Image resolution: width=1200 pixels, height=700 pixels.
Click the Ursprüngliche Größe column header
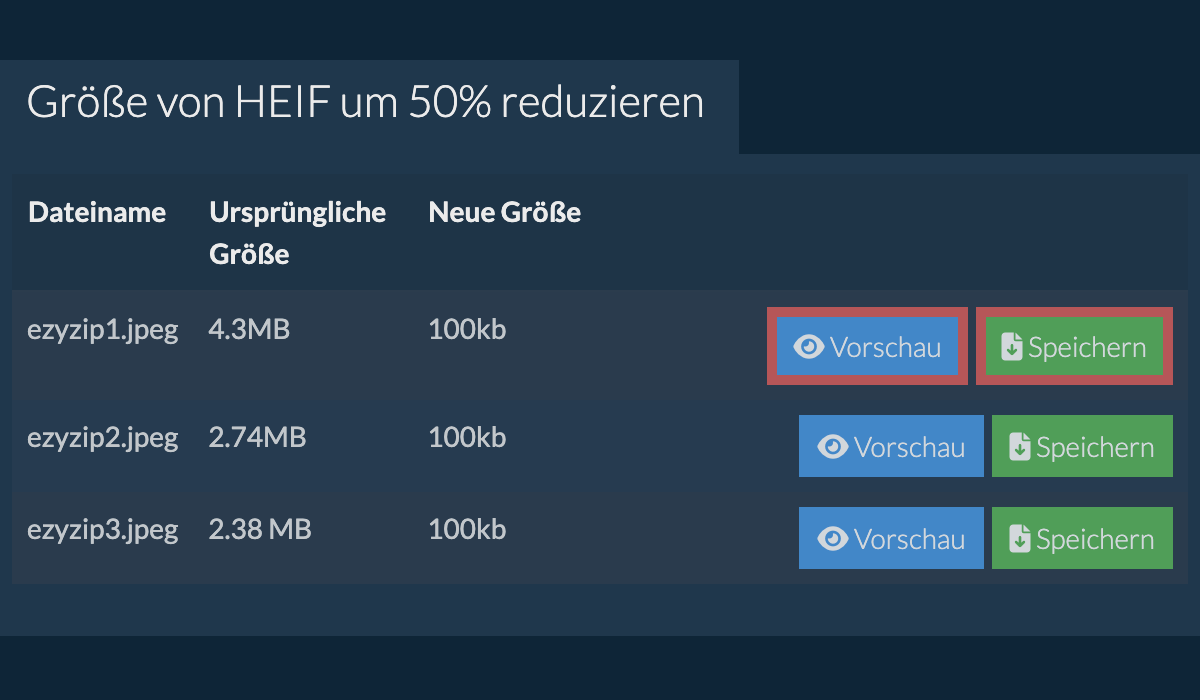pyautogui.click(x=297, y=233)
